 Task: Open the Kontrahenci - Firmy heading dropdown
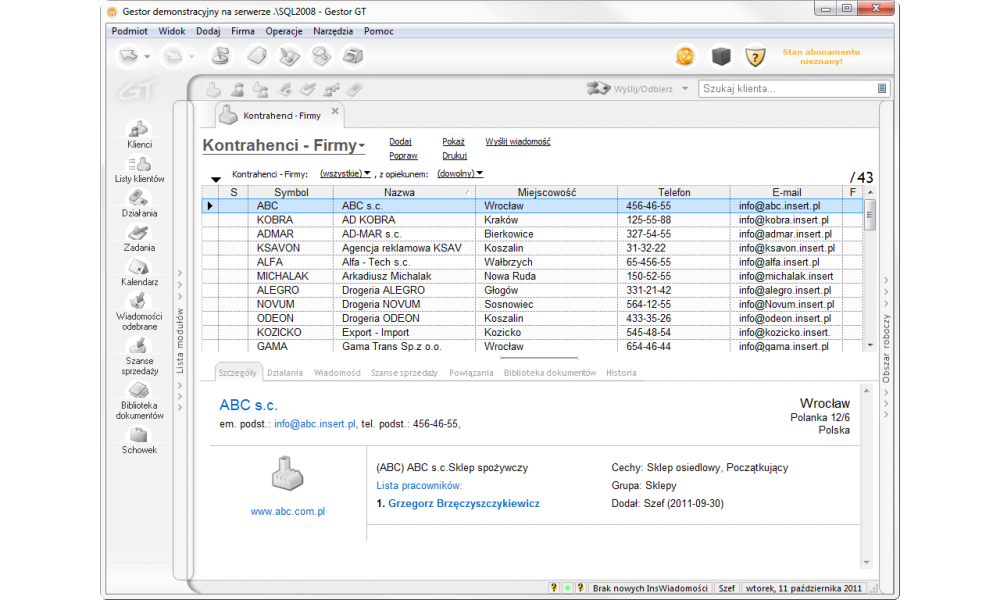(362, 146)
